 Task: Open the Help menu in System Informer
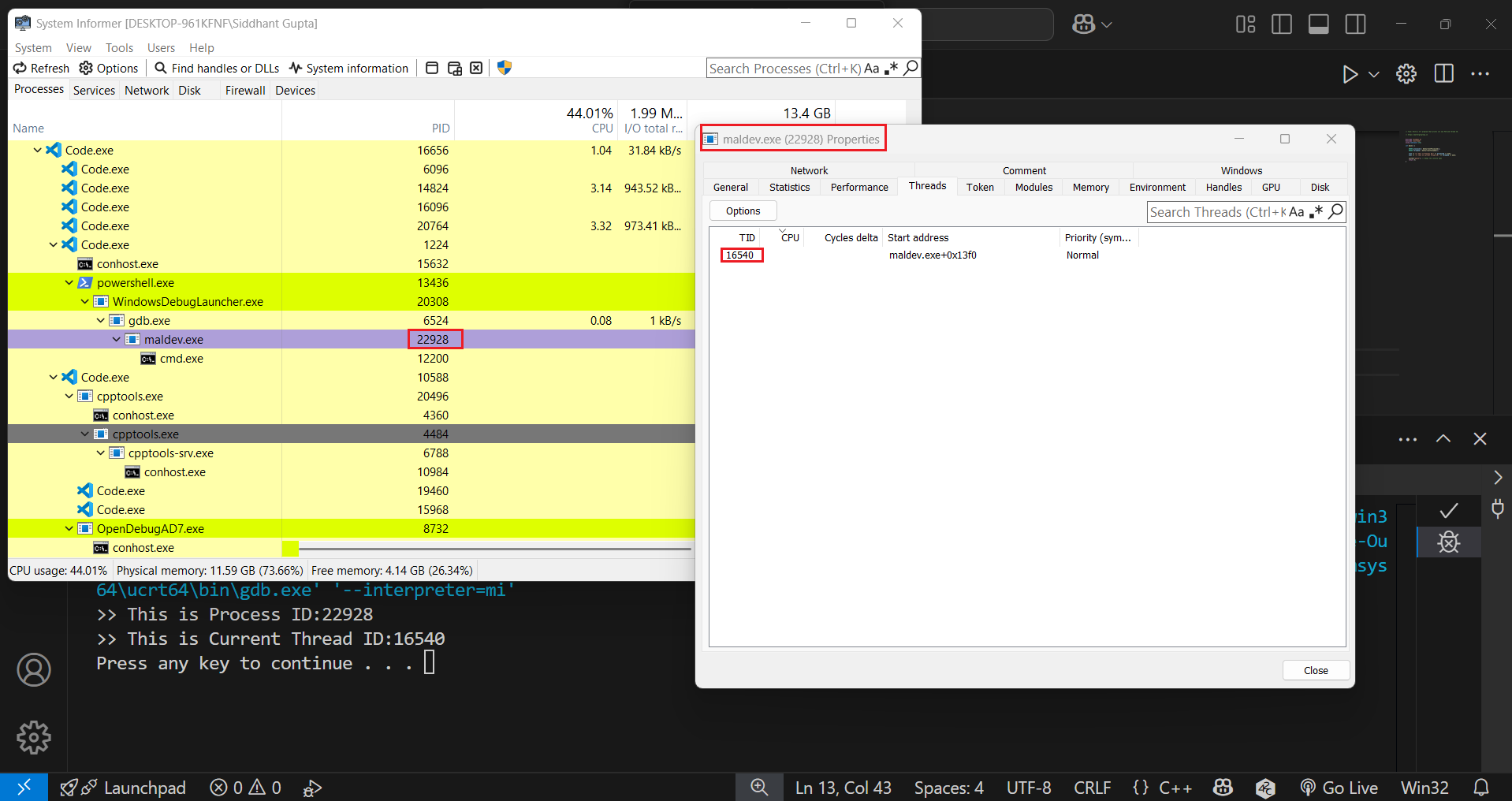[201, 48]
